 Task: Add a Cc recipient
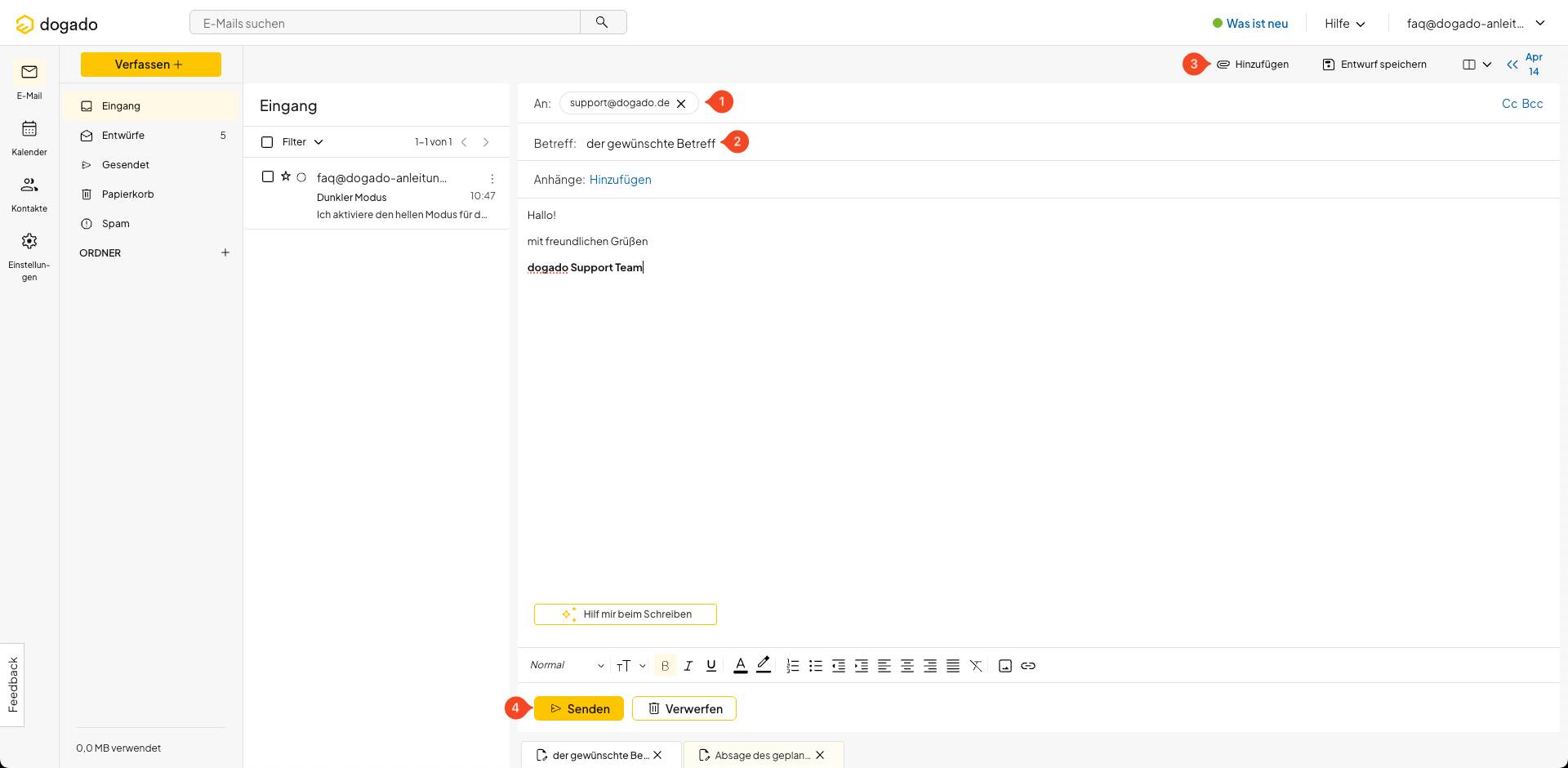tap(1509, 104)
